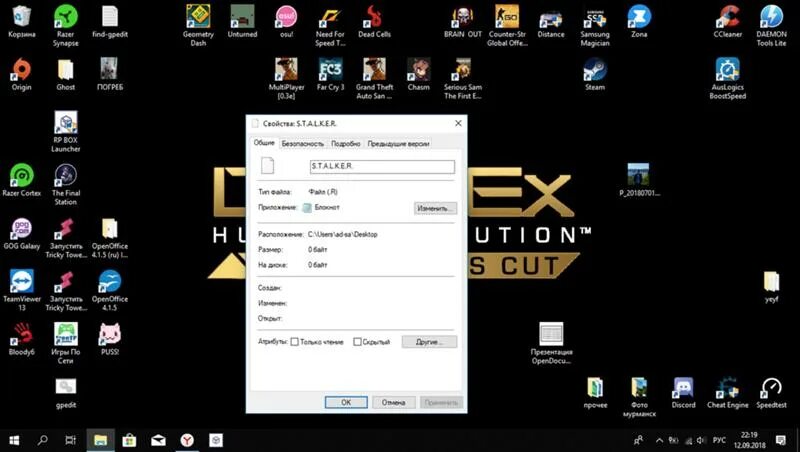Open taskbar search magnifier
Image resolution: width=800 pixels, height=452 pixels.
point(43,440)
